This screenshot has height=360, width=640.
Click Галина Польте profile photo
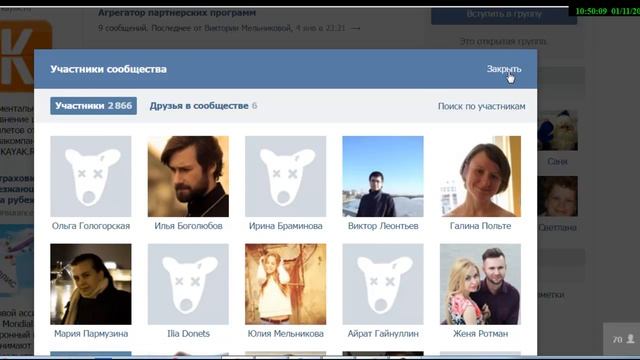click(480, 176)
